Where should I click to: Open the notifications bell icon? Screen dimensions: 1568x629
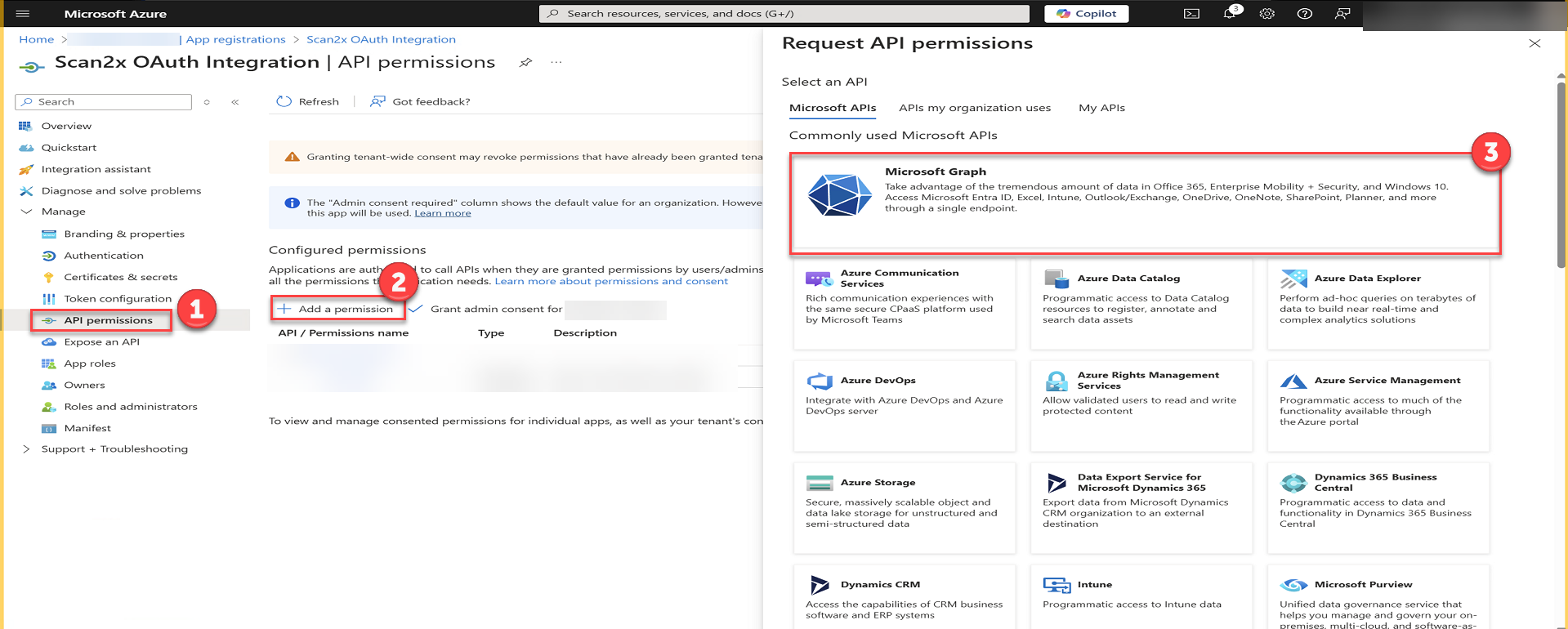[1229, 14]
